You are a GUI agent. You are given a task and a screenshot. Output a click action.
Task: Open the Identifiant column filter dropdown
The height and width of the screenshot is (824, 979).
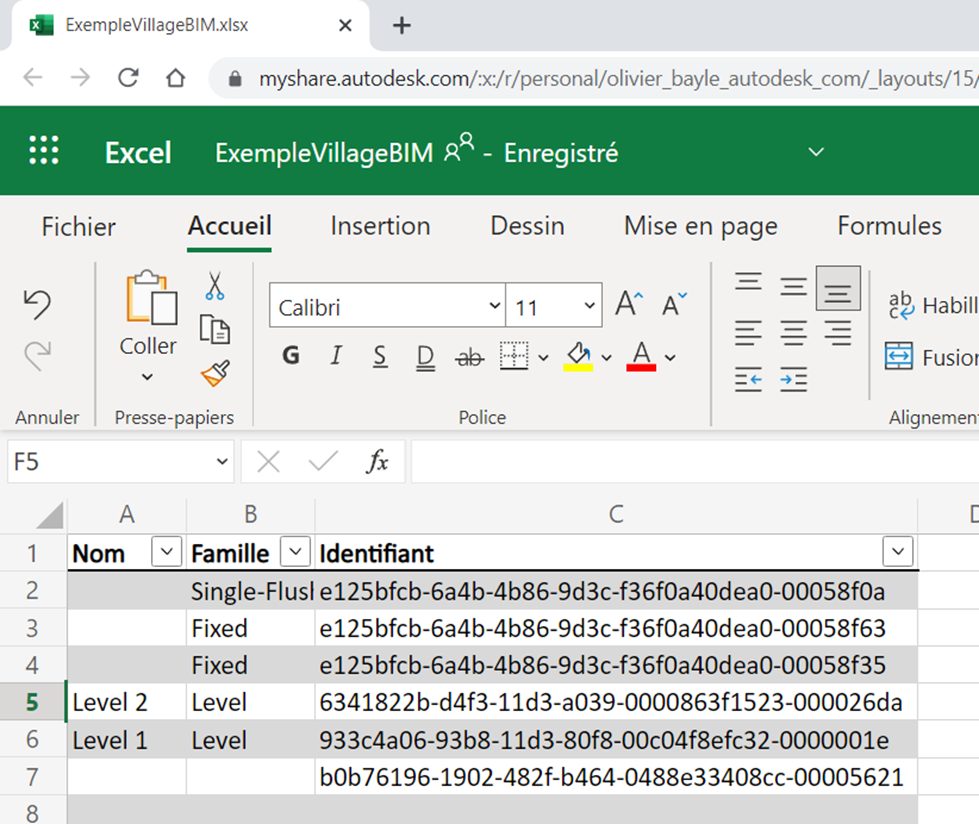(898, 552)
